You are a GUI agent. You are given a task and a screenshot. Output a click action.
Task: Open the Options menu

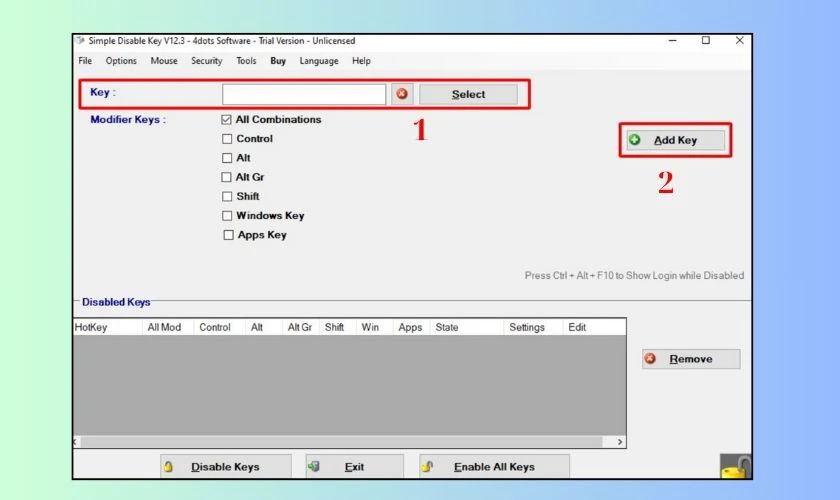click(121, 61)
